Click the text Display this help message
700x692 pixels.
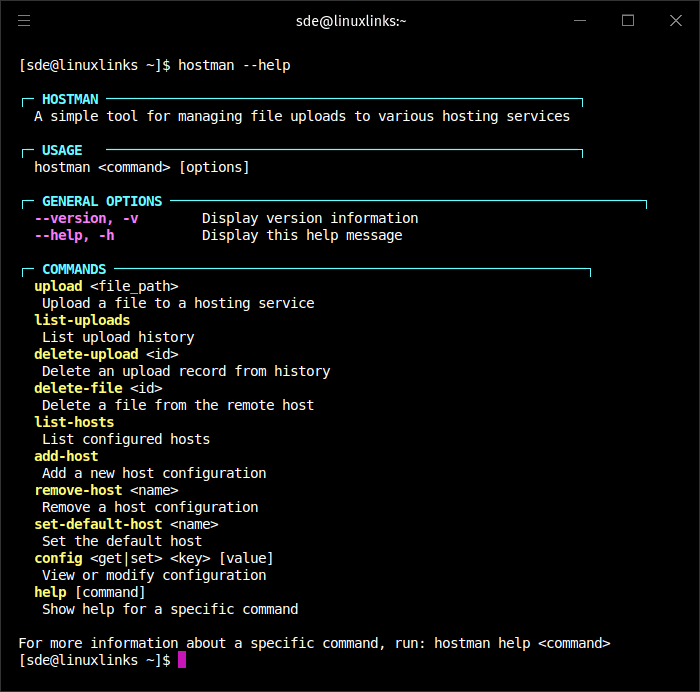click(302, 235)
